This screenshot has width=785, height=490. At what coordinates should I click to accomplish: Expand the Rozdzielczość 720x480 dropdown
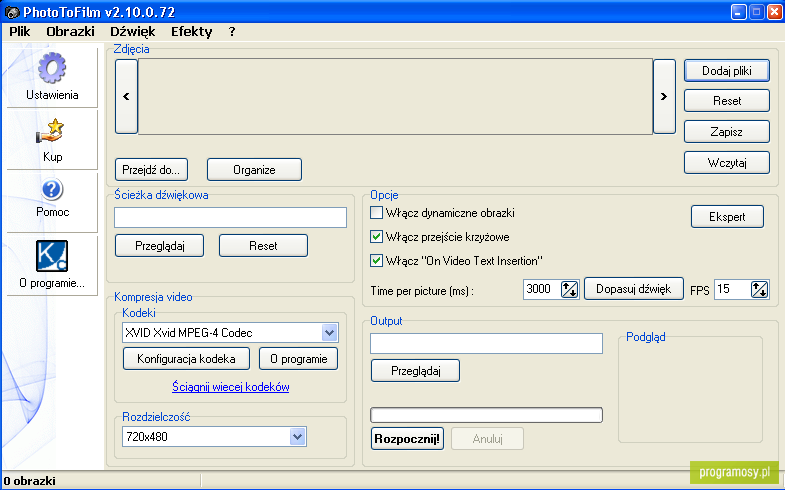pyautogui.click(x=298, y=437)
